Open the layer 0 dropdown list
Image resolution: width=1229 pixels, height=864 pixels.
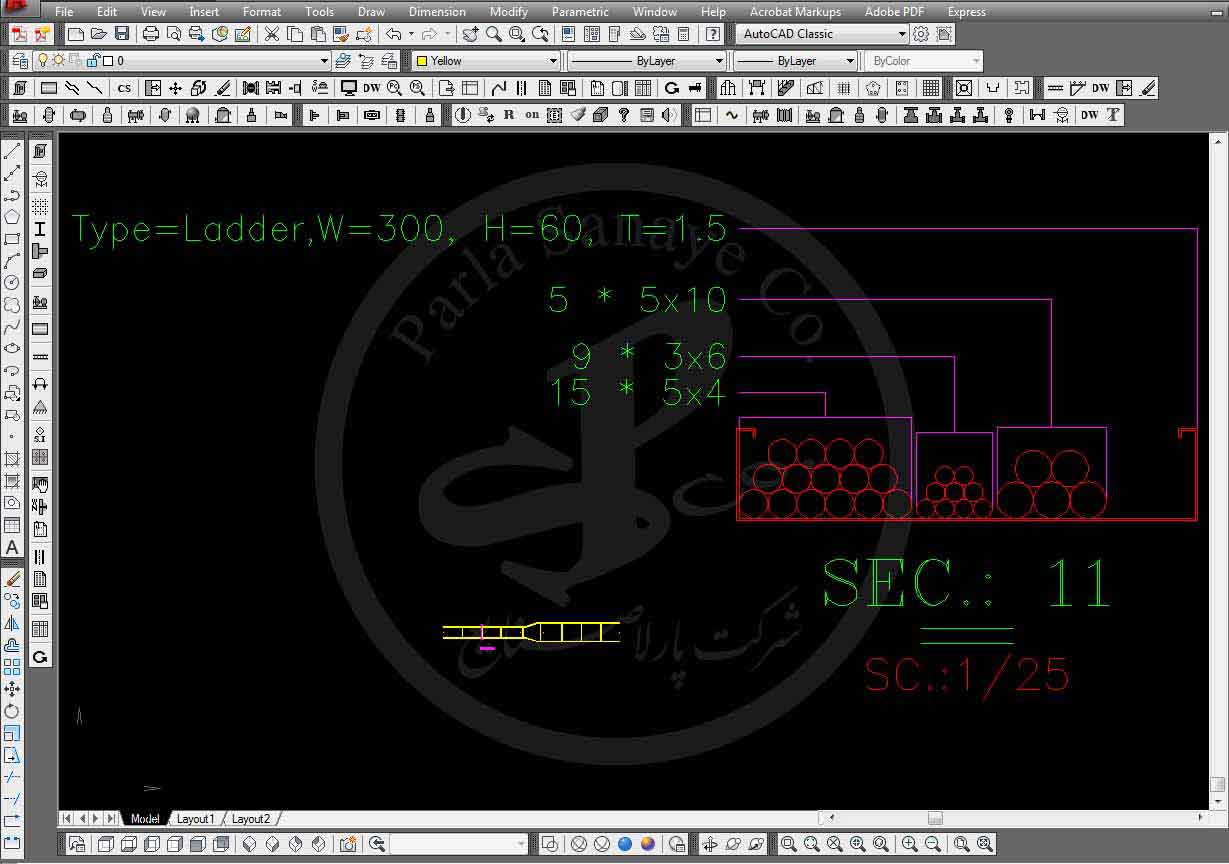(x=324, y=61)
